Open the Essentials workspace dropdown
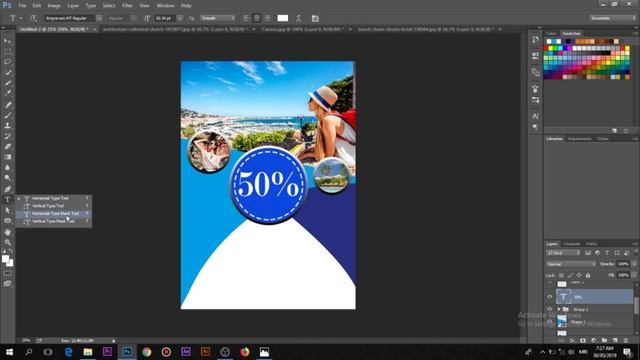640x360 pixels. (x=613, y=18)
